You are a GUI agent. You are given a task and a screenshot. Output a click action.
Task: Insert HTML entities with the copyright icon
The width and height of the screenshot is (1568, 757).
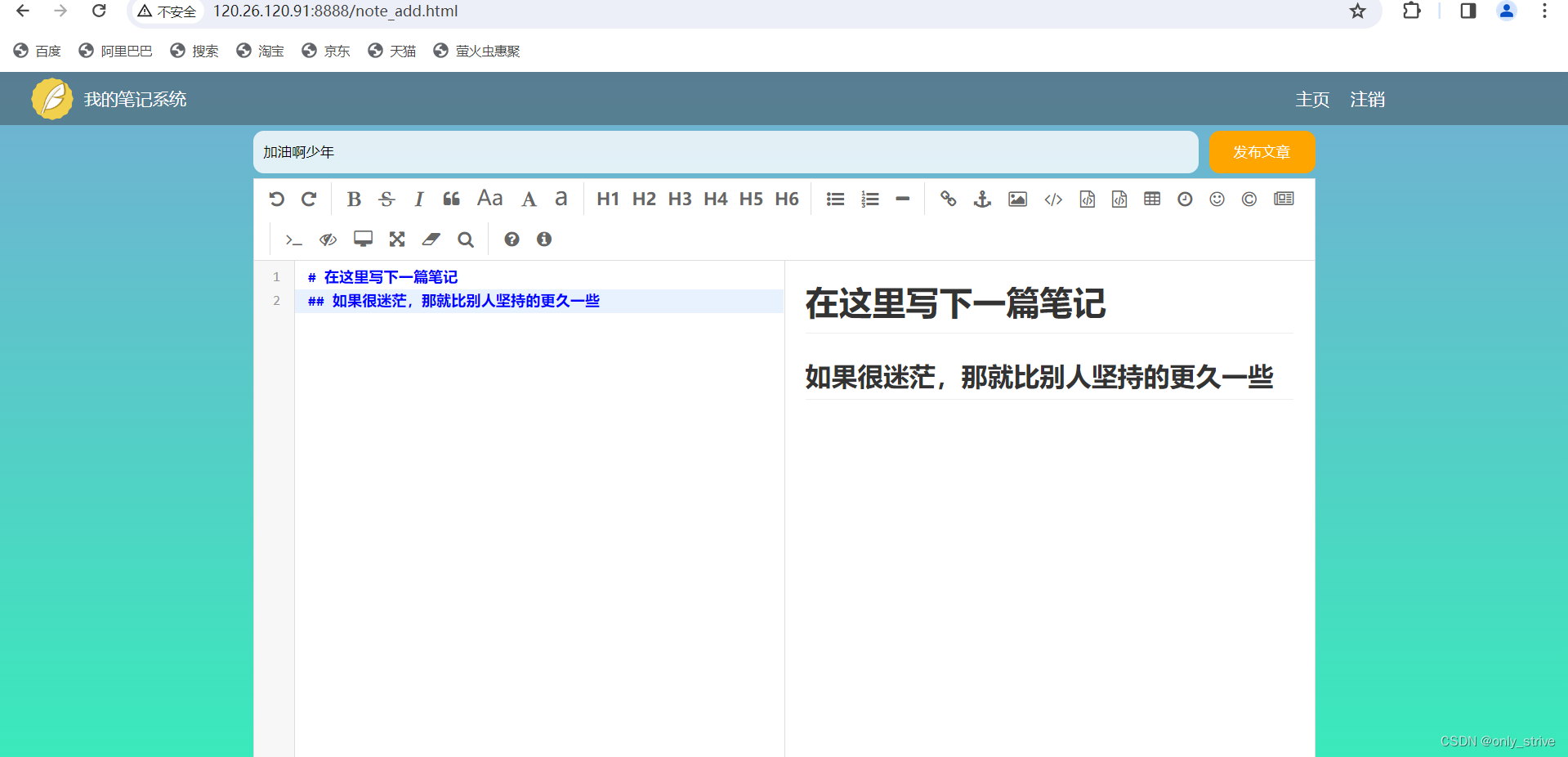tap(1249, 199)
